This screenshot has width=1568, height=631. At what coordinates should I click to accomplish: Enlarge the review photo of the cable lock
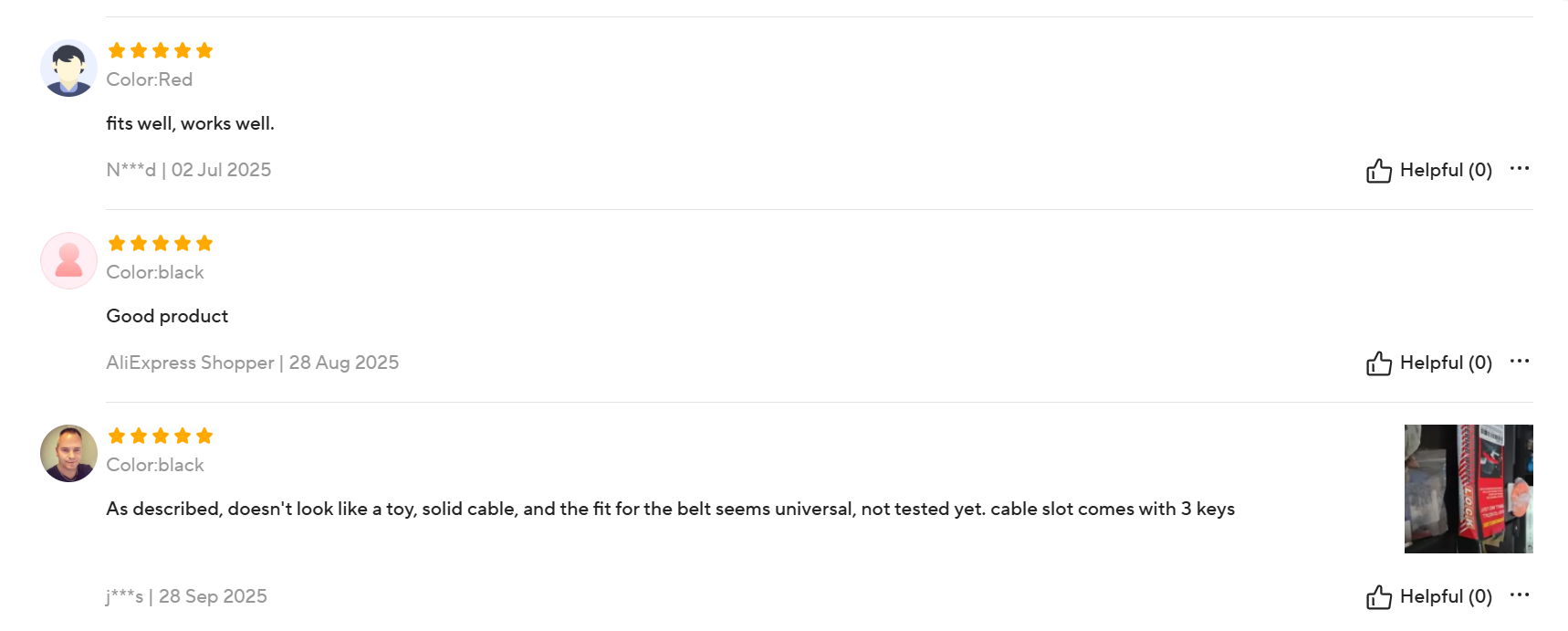coord(1468,489)
